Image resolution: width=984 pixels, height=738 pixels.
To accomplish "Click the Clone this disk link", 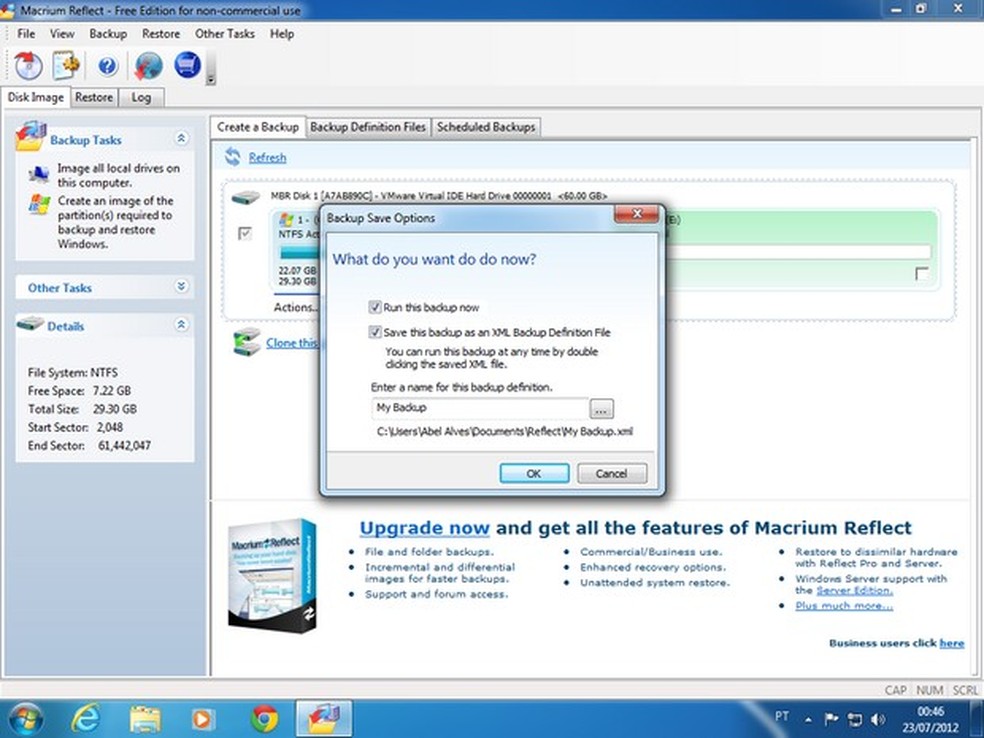I will coord(291,343).
